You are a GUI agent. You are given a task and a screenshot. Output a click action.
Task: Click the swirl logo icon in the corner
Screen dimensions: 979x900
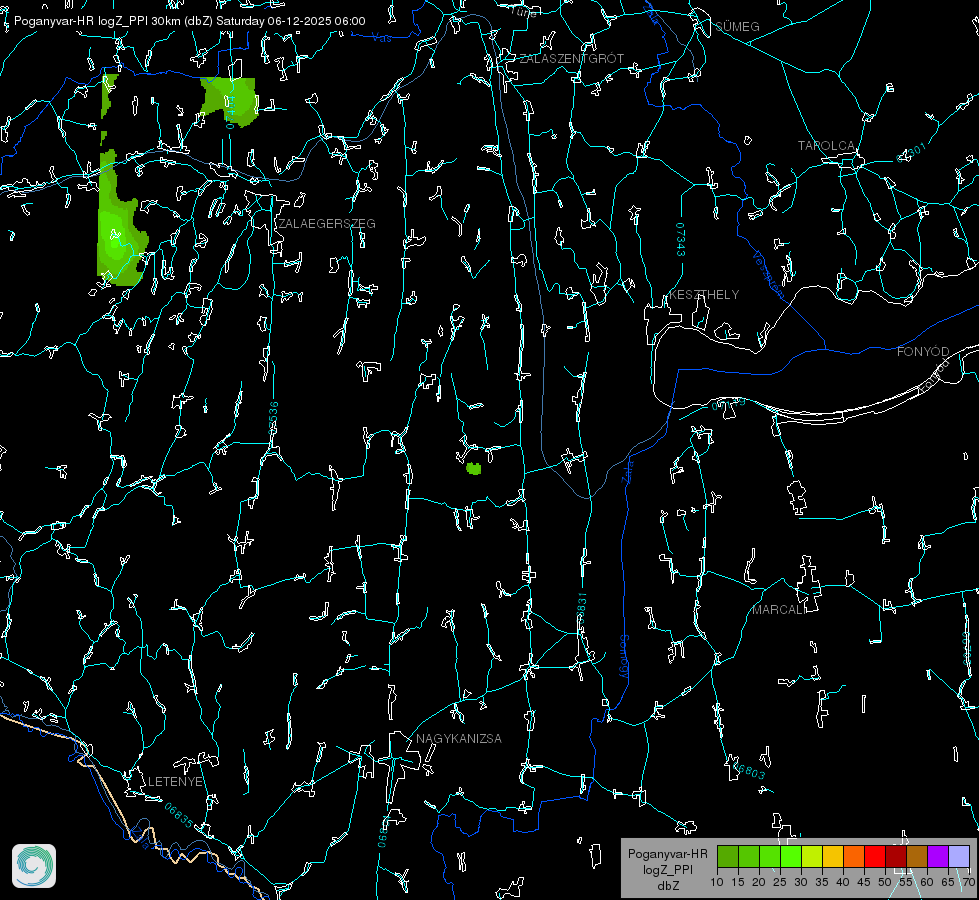click(34, 866)
